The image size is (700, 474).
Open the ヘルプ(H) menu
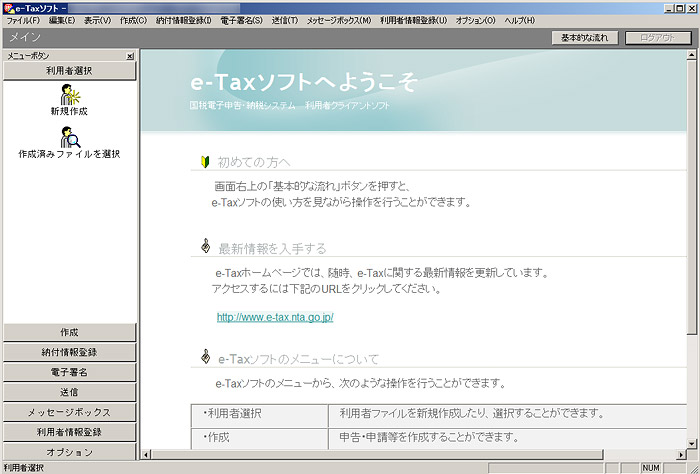(x=519, y=21)
